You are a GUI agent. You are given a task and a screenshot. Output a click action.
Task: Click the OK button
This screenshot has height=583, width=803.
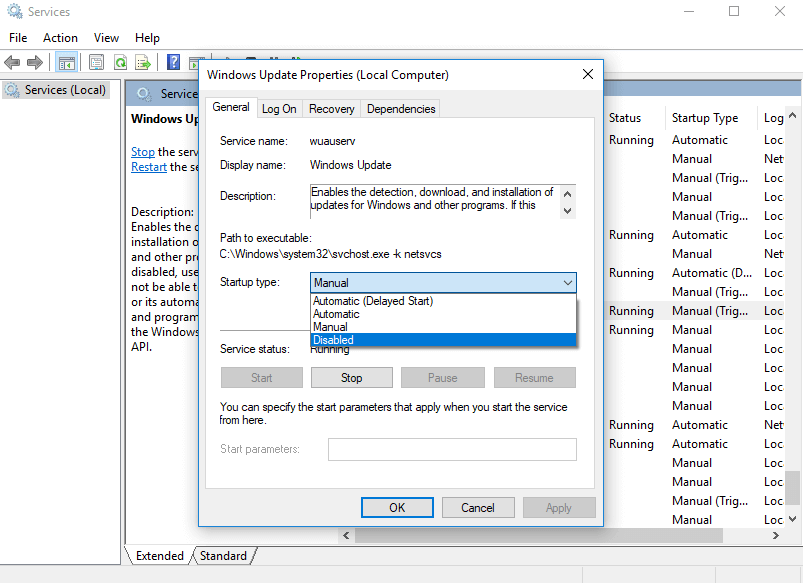(397, 508)
